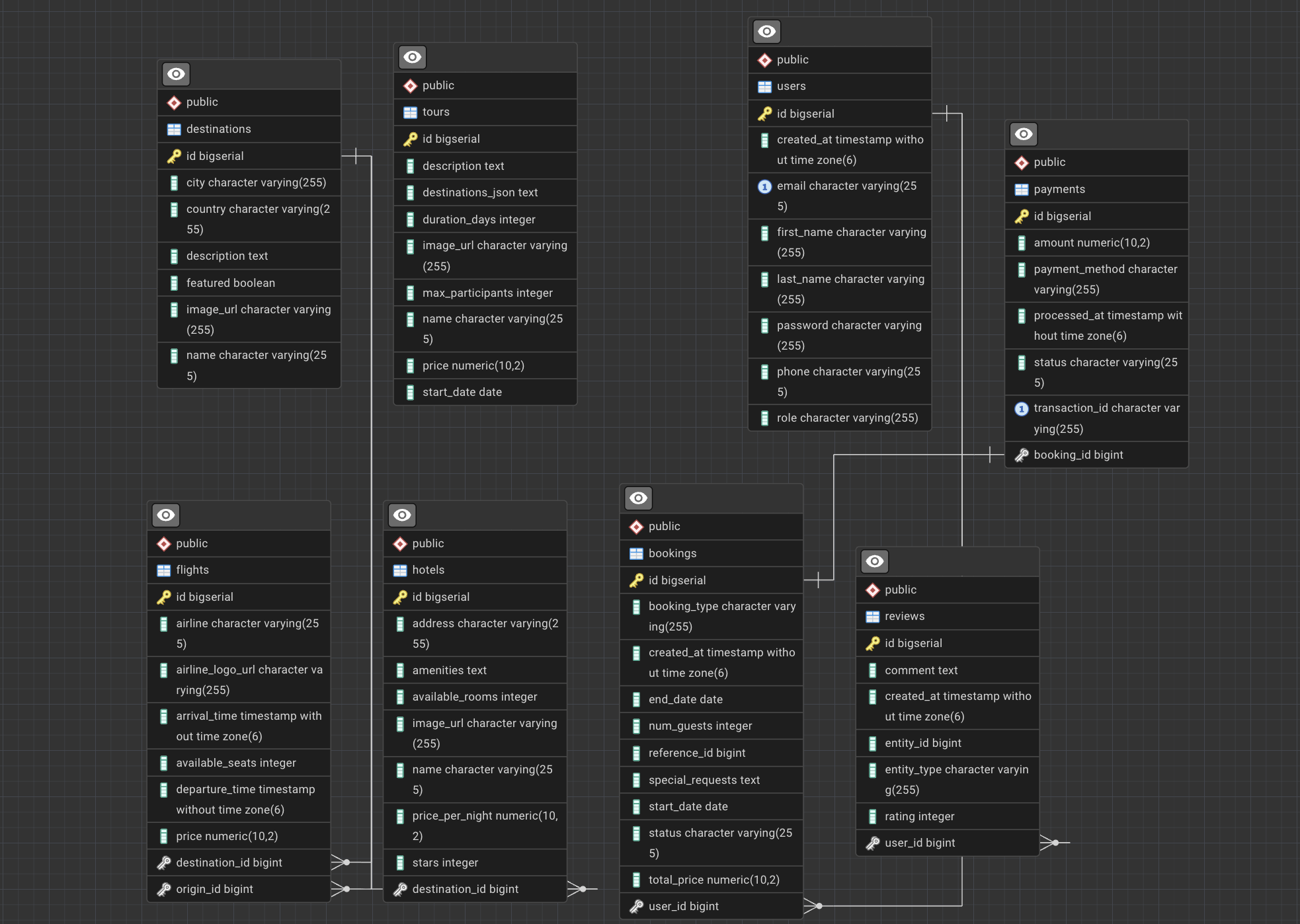Image resolution: width=1300 pixels, height=924 pixels.
Task: Toggle eye icon on reviews table
Action: [x=874, y=561]
